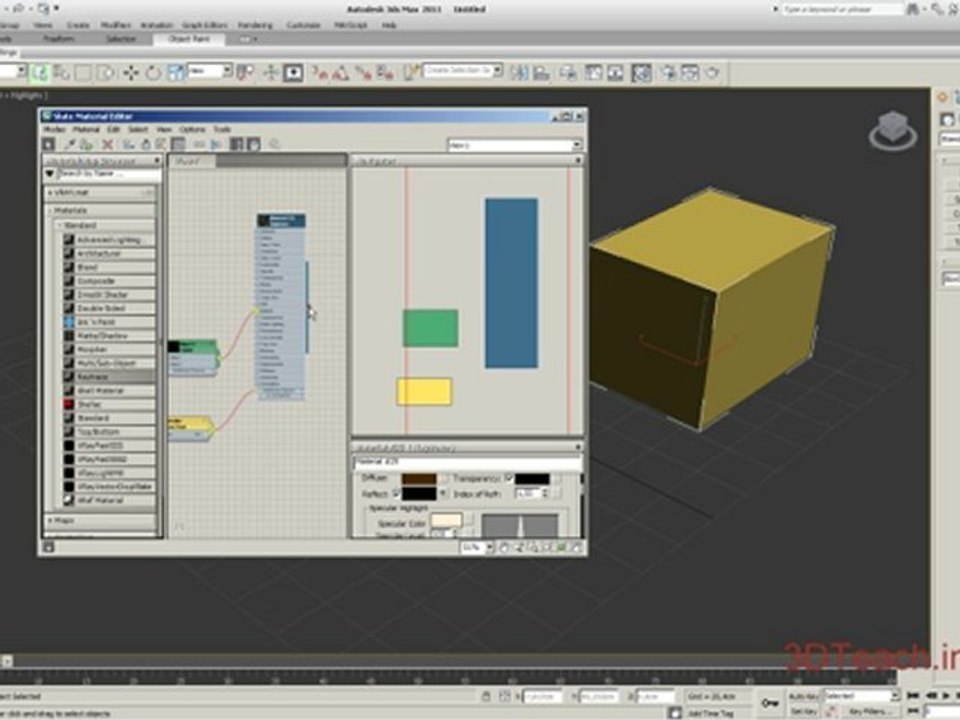Toggle Angle Snap in main toolbar
Image resolution: width=960 pixels, height=720 pixels.
(x=341, y=73)
